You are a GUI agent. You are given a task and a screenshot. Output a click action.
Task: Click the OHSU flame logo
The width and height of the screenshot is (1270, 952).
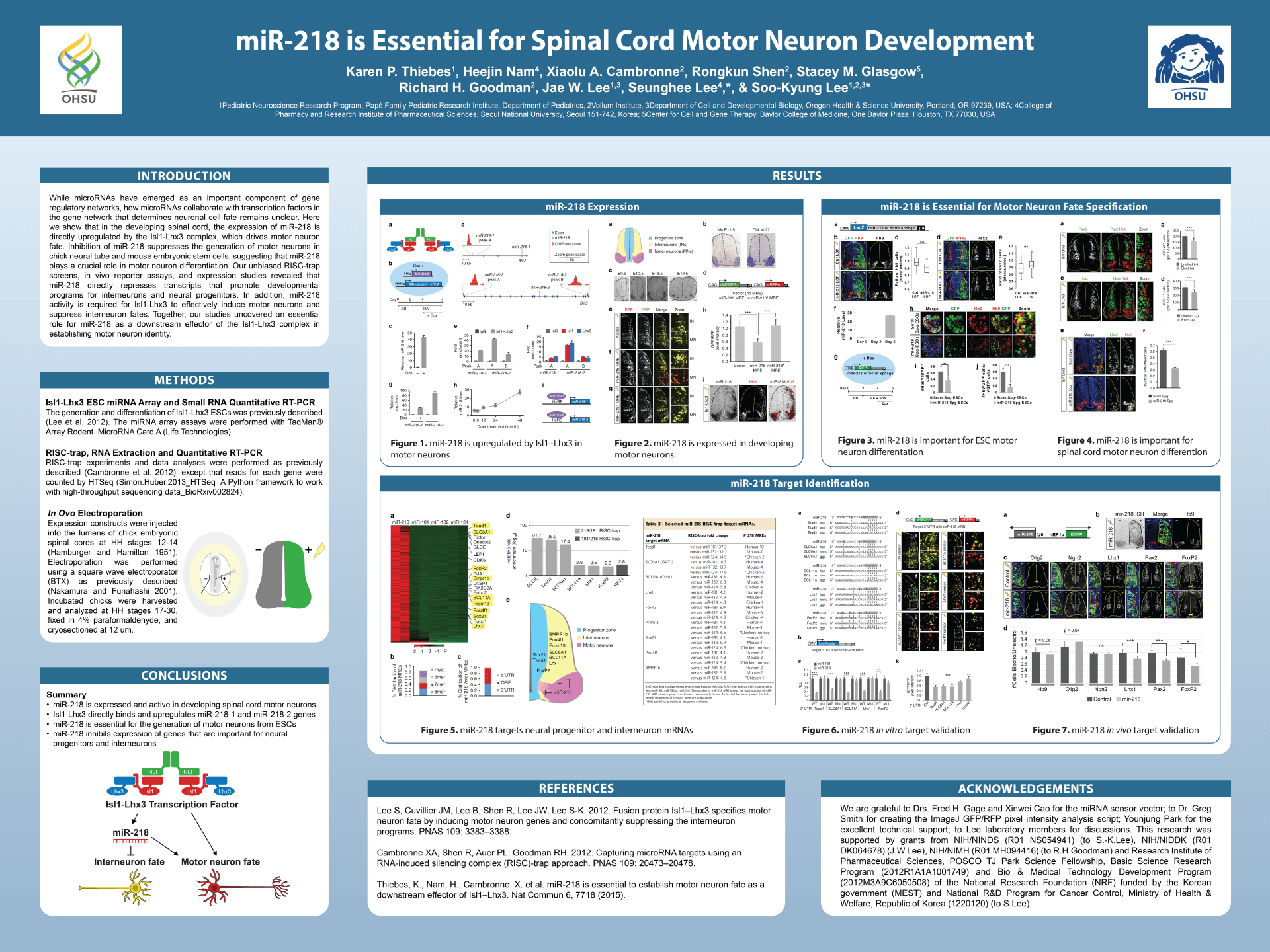80,69
